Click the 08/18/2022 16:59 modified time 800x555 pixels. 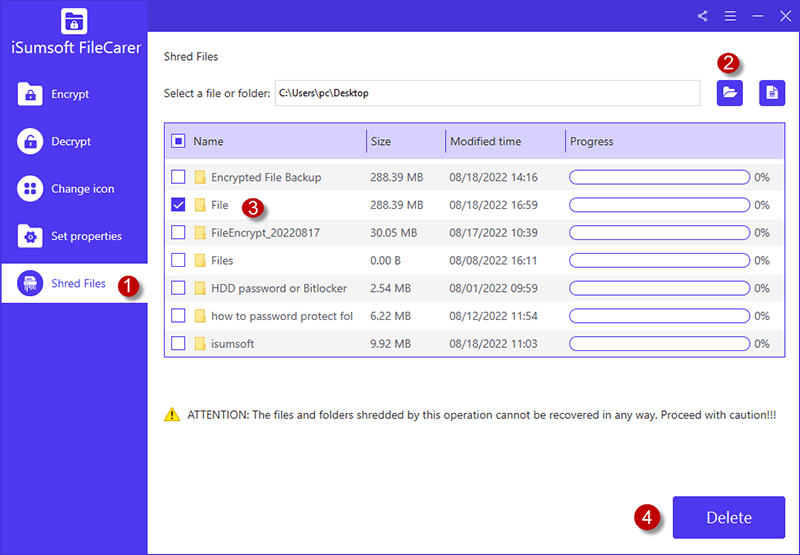point(493,205)
